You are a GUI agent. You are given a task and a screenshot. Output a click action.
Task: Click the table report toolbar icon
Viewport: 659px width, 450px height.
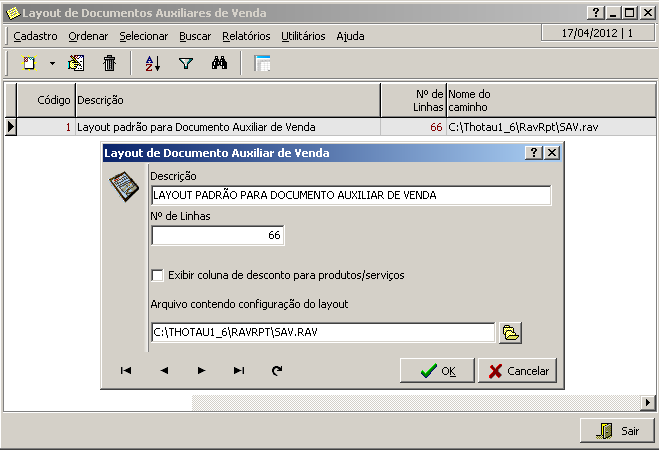coord(262,63)
